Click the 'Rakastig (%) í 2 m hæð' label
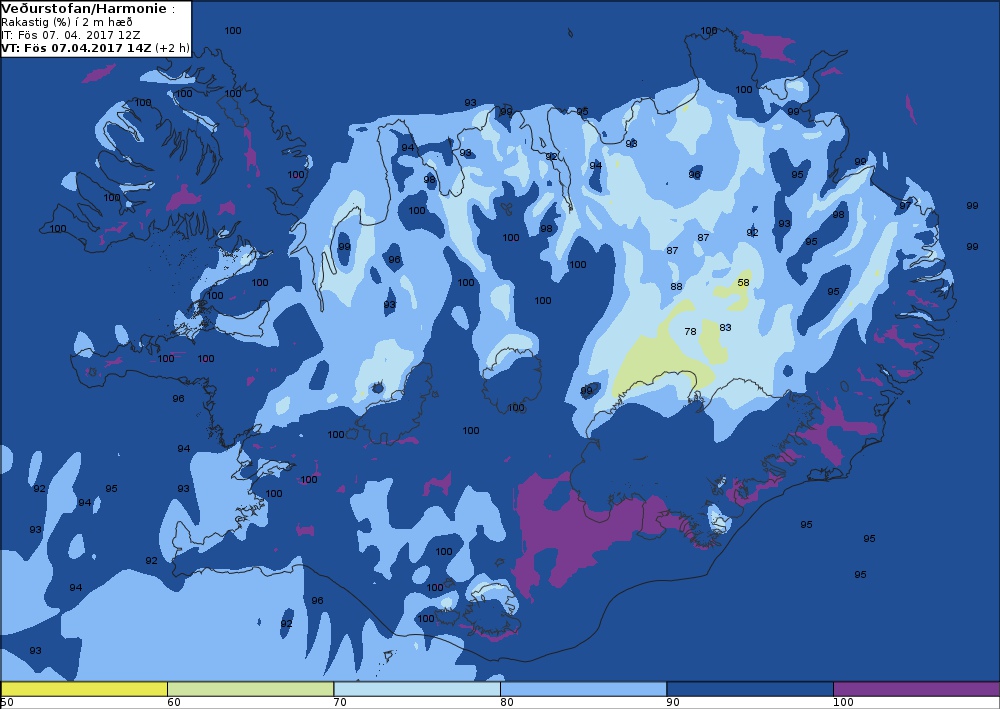Image resolution: width=1000 pixels, height=709 pixels. pos(67,22)
